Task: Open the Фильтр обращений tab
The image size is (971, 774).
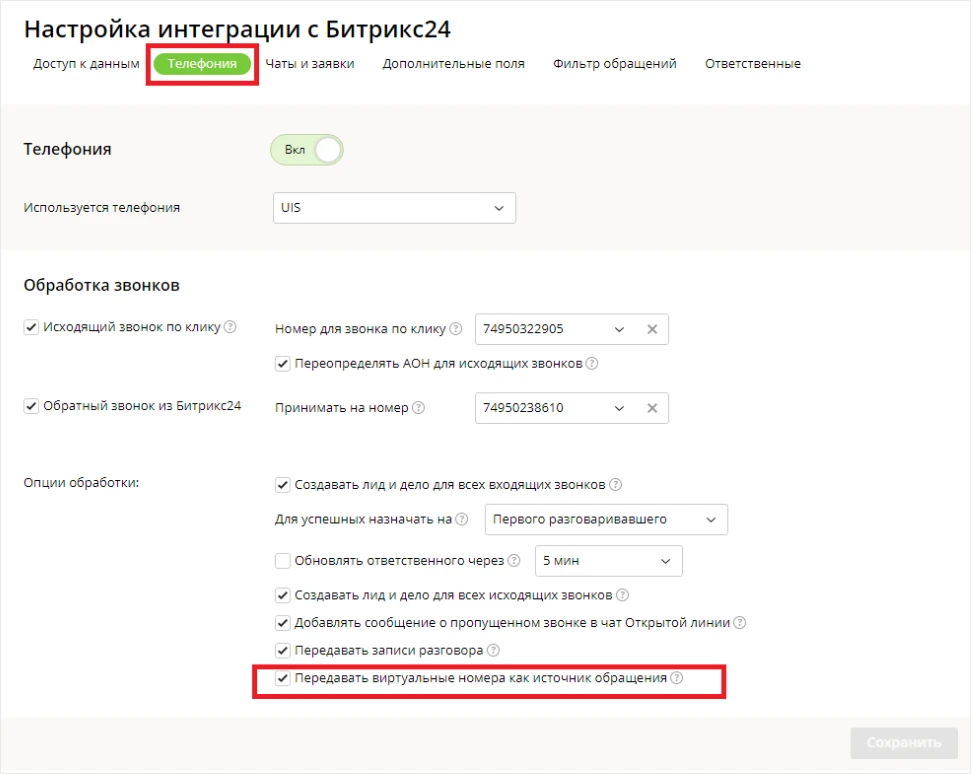Action: click(x=614, y=63)
